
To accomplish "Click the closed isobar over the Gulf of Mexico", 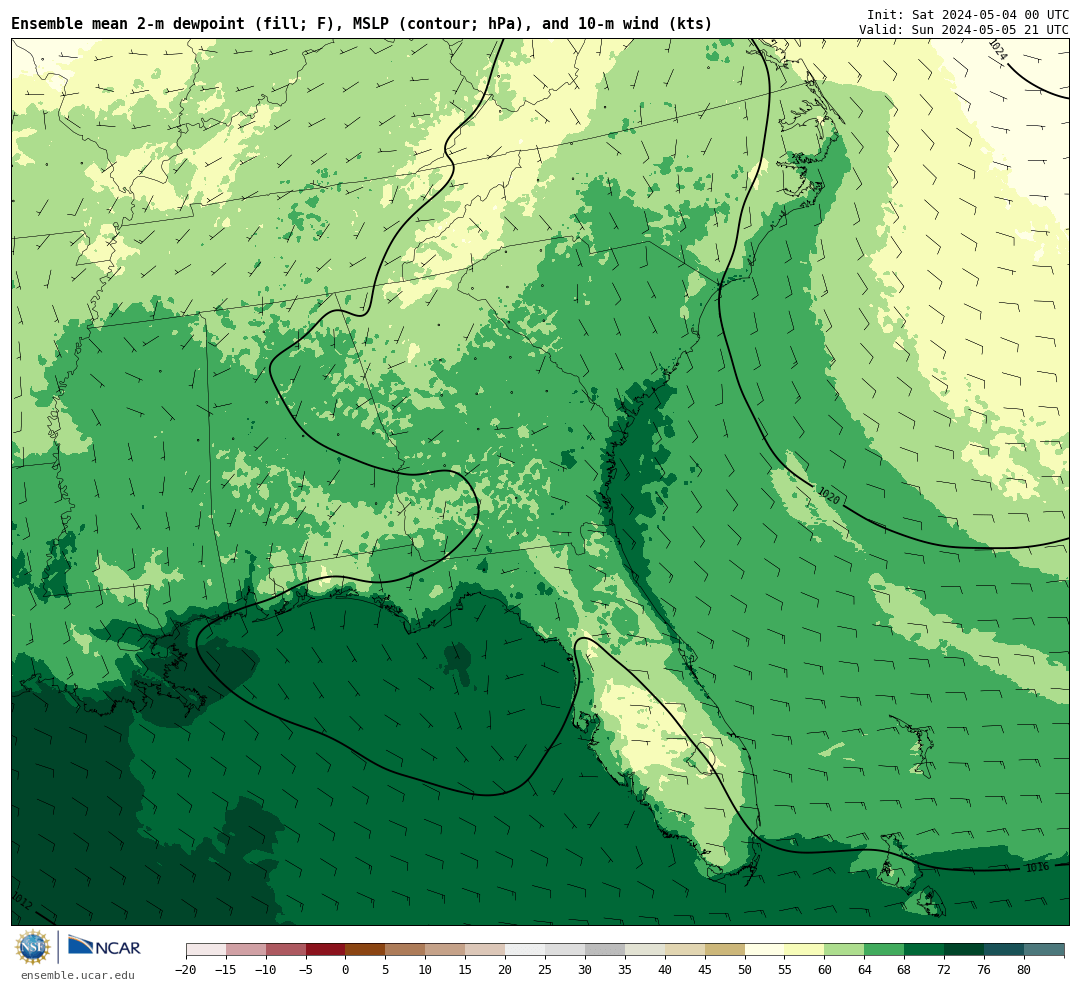I will click(x=386, y=689).
